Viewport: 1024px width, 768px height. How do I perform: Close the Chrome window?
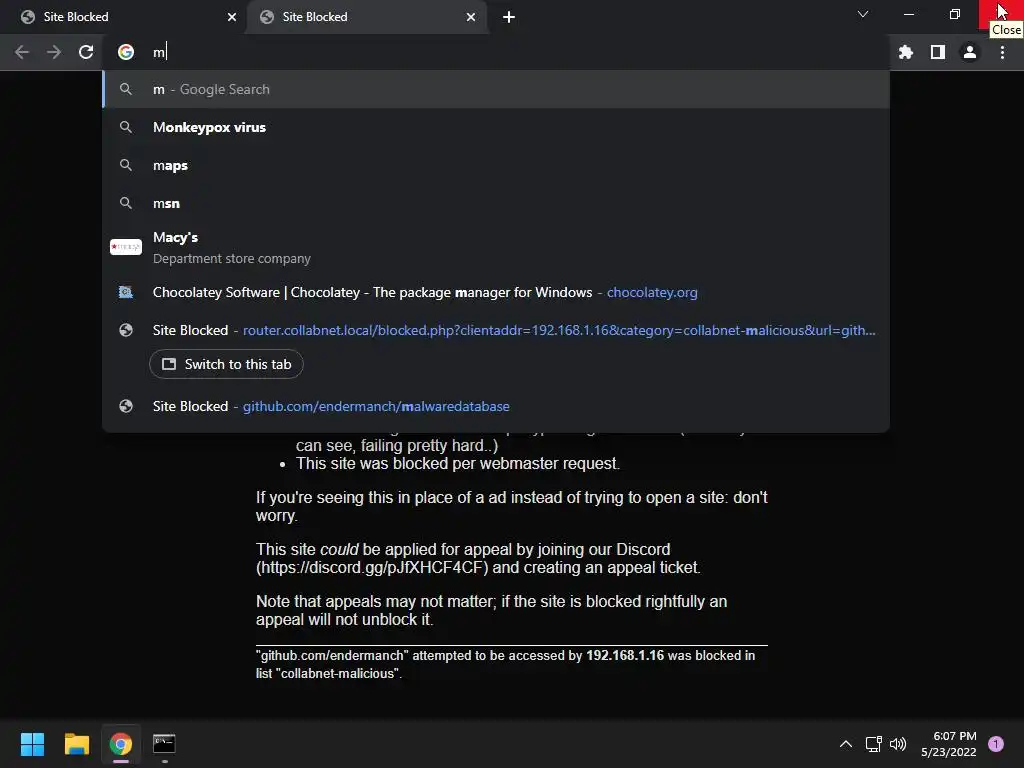[1001, 14]
